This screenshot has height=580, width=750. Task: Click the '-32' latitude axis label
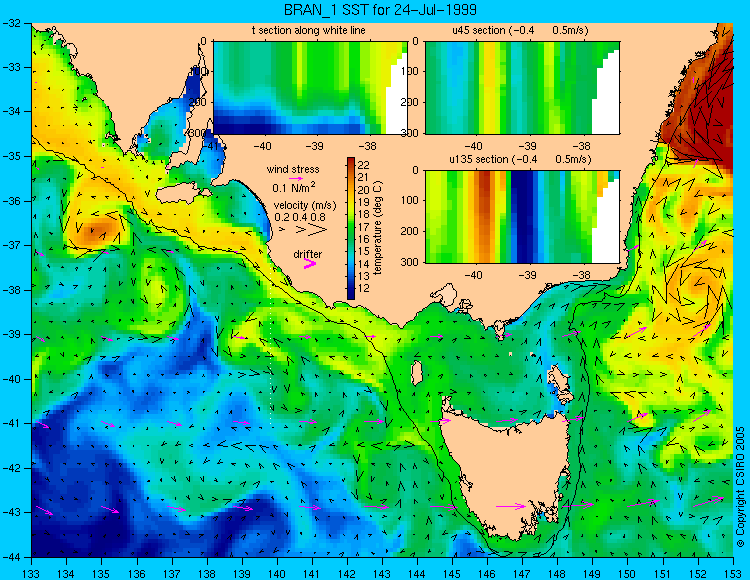[x=13, y=23]
